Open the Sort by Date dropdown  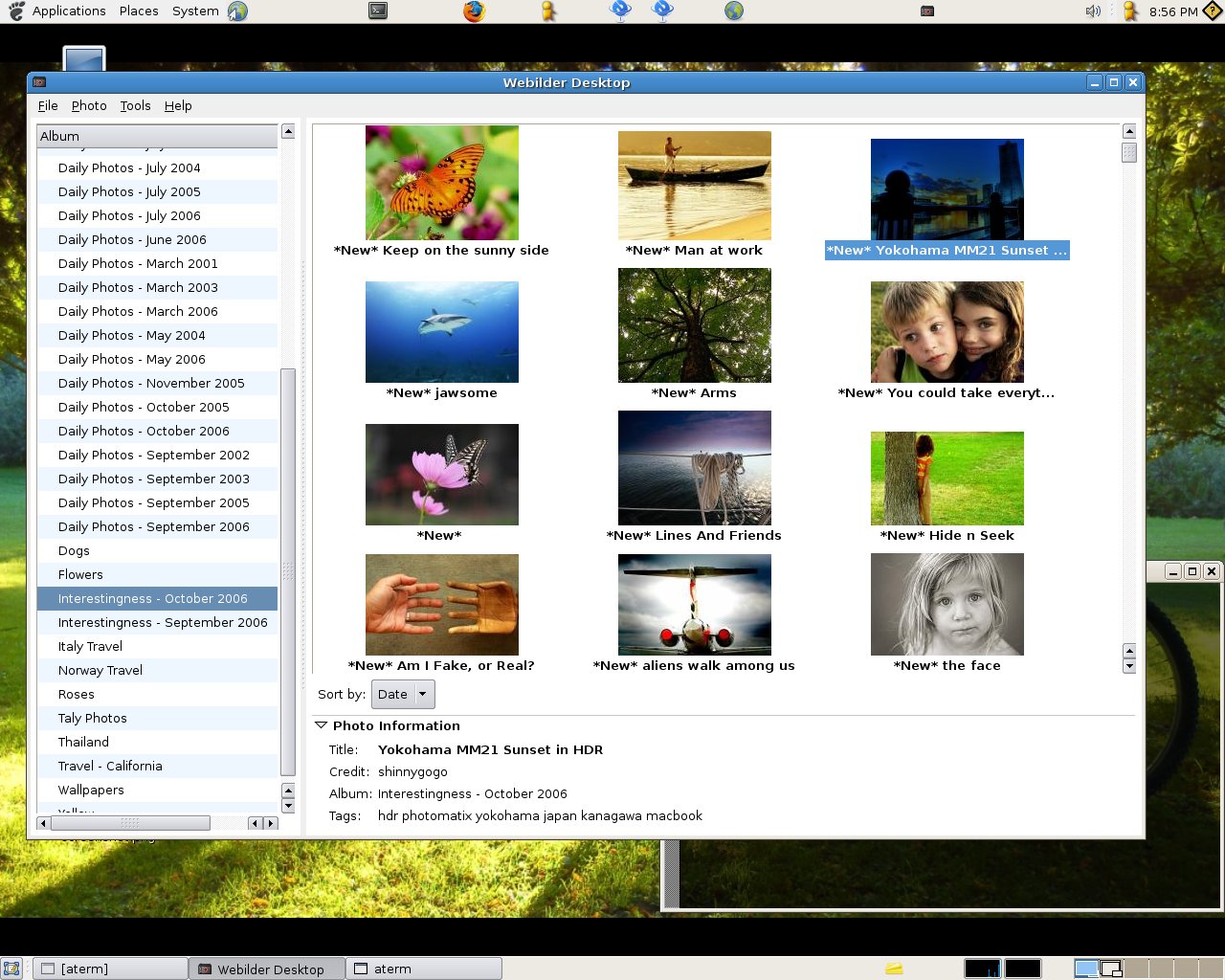pyautogui.click(x=402, y=694)
